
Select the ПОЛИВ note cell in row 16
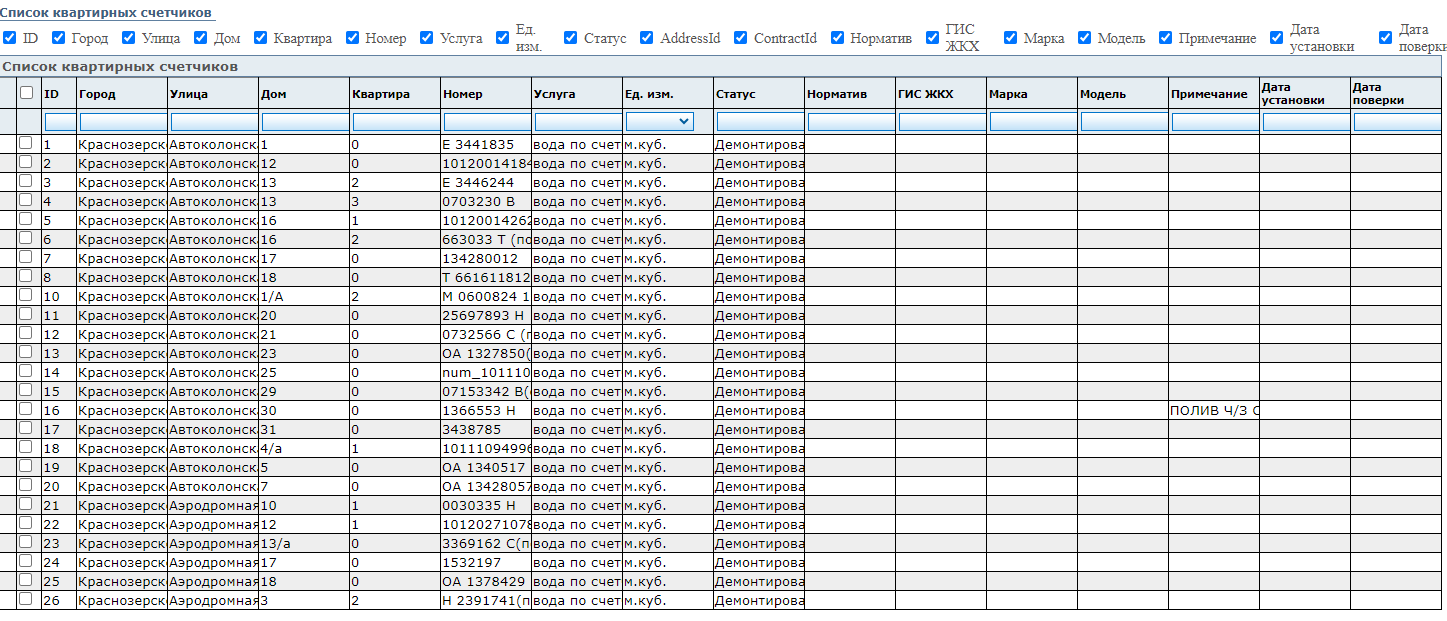pyautogui.click(x=1213, y=410)
